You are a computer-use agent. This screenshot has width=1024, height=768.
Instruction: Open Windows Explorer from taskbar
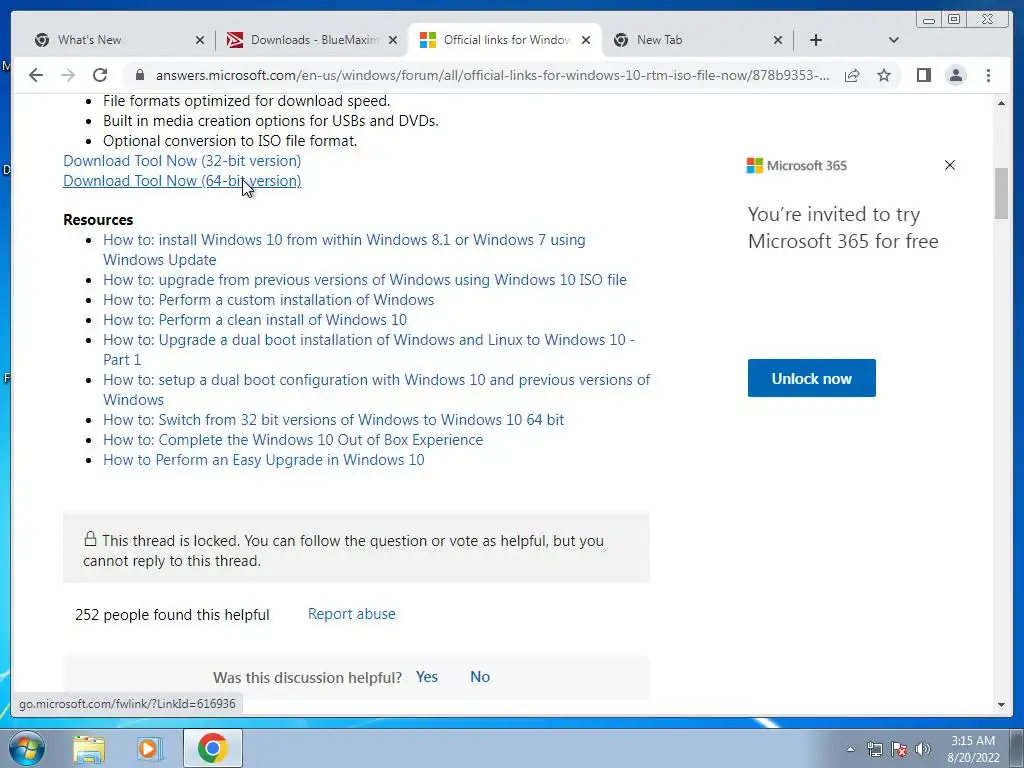(89, 748)
